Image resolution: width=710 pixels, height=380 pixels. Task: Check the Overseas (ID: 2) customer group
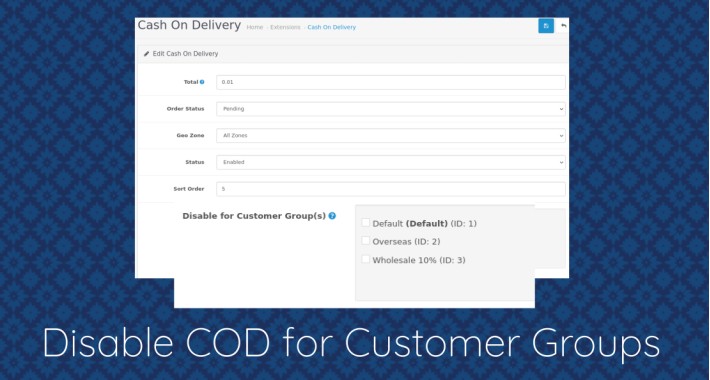[365, 241]
